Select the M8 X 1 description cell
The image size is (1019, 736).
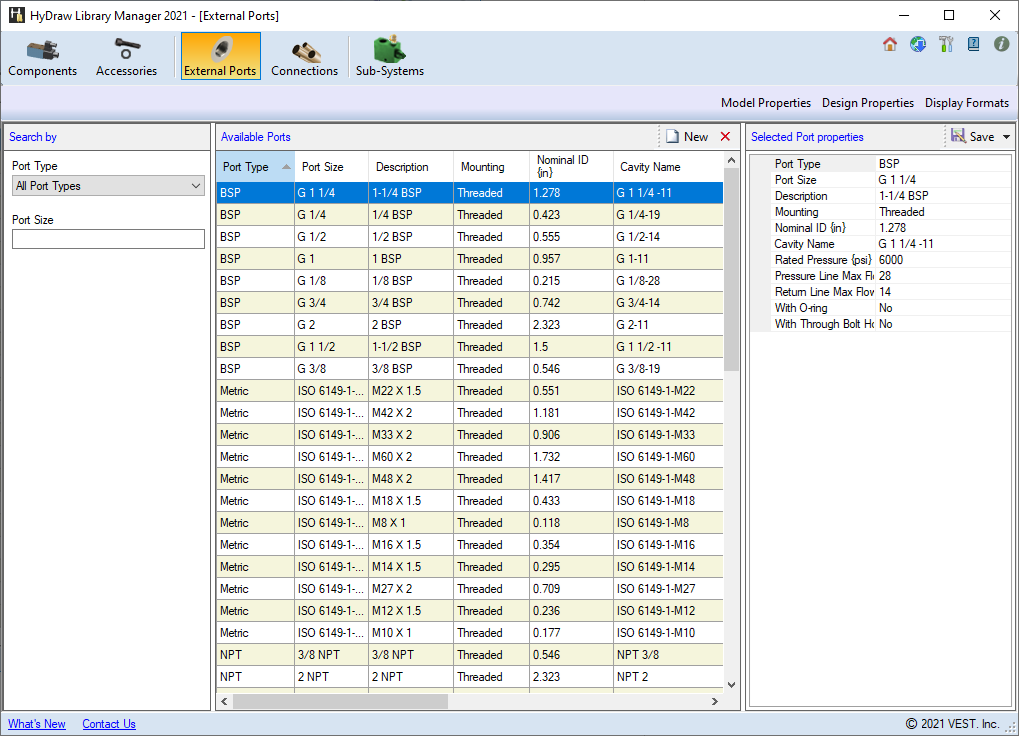coord(411,523)
